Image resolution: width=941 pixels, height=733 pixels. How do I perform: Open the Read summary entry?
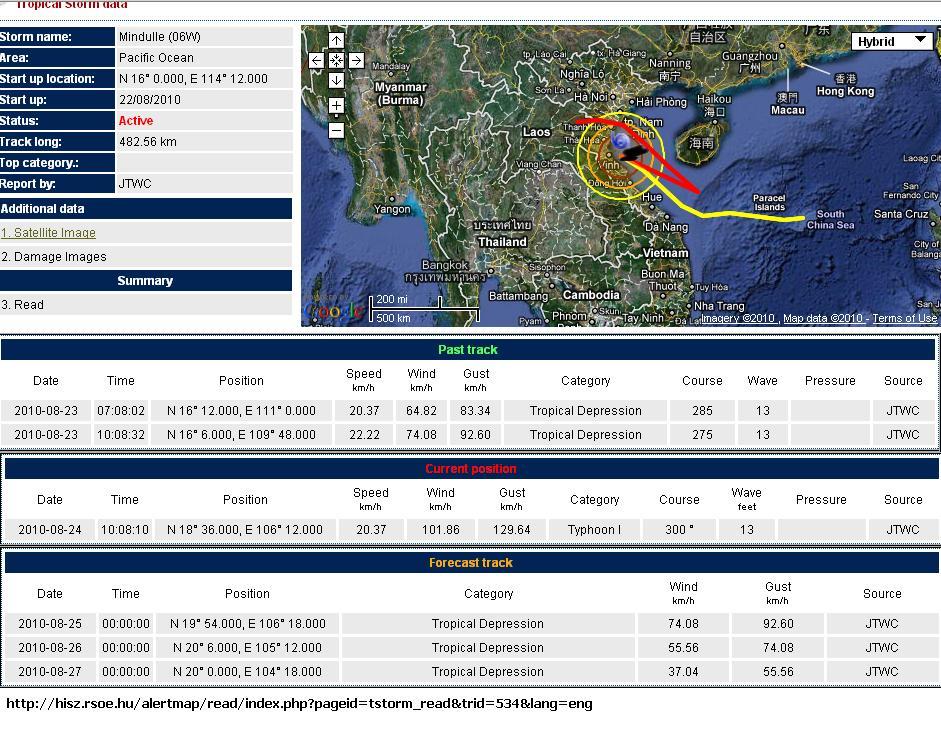(22, 305)
